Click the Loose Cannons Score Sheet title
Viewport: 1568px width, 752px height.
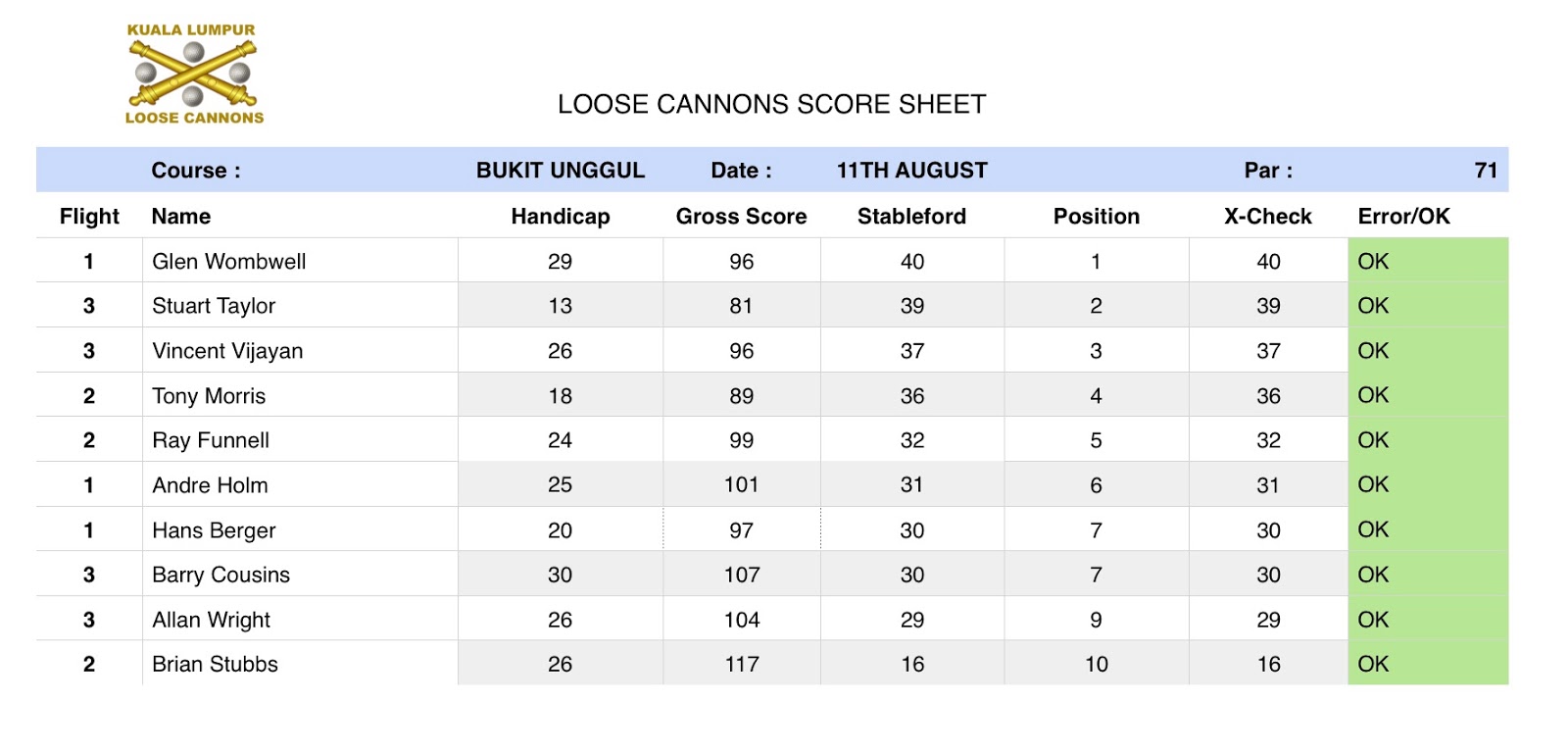pyautogui.click(x=771, y=105)
